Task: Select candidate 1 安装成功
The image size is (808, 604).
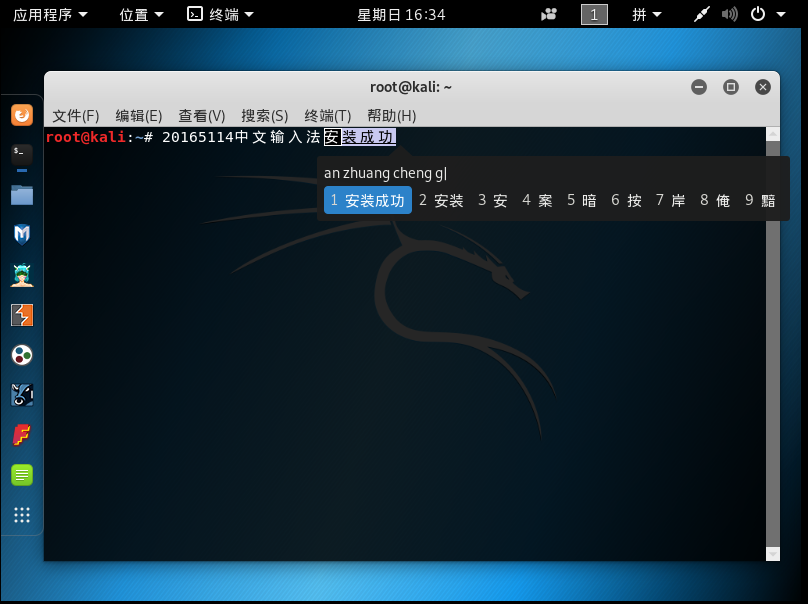Action: click(368, 200)
